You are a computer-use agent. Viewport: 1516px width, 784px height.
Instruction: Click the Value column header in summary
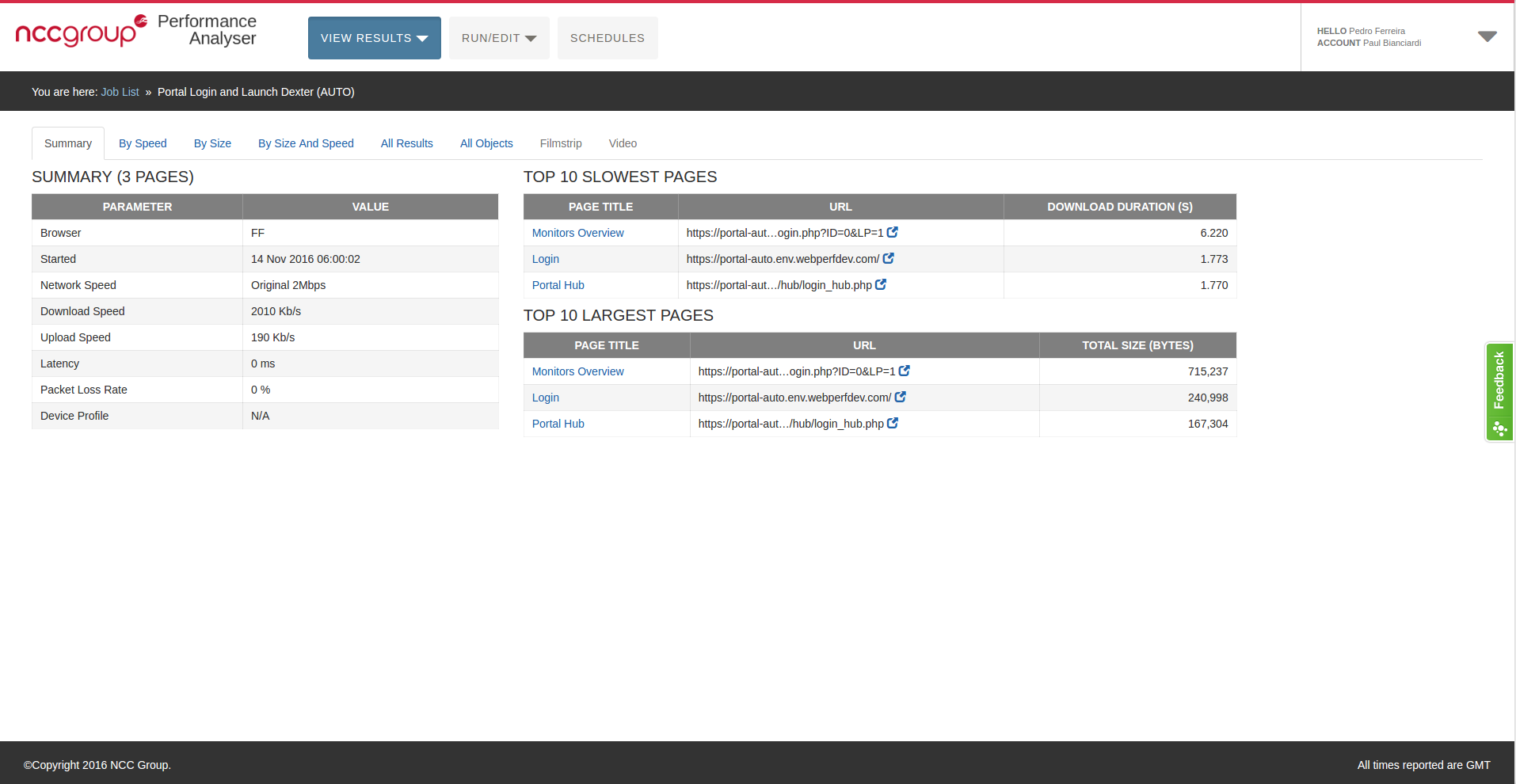[x=371, y=207]
